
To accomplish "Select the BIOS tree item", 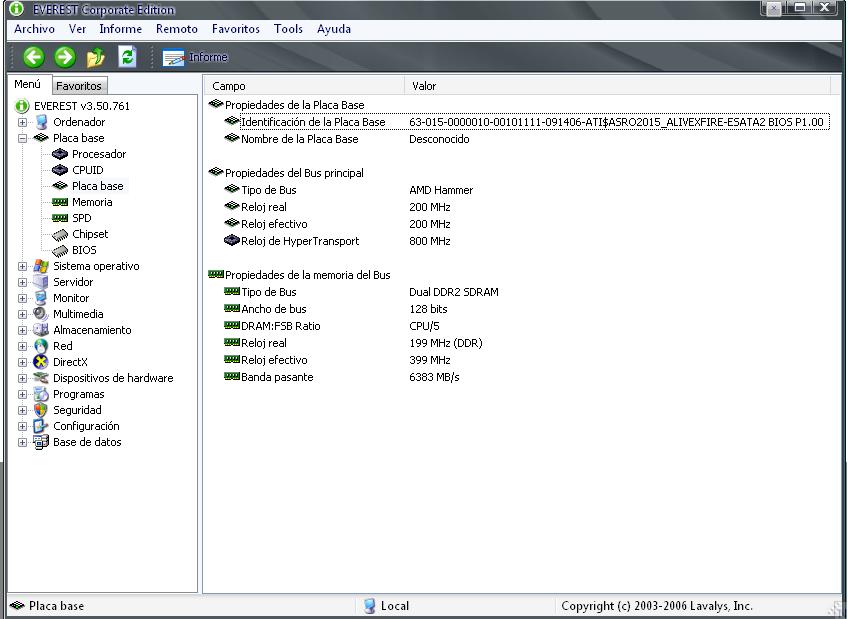I will 84,250.
